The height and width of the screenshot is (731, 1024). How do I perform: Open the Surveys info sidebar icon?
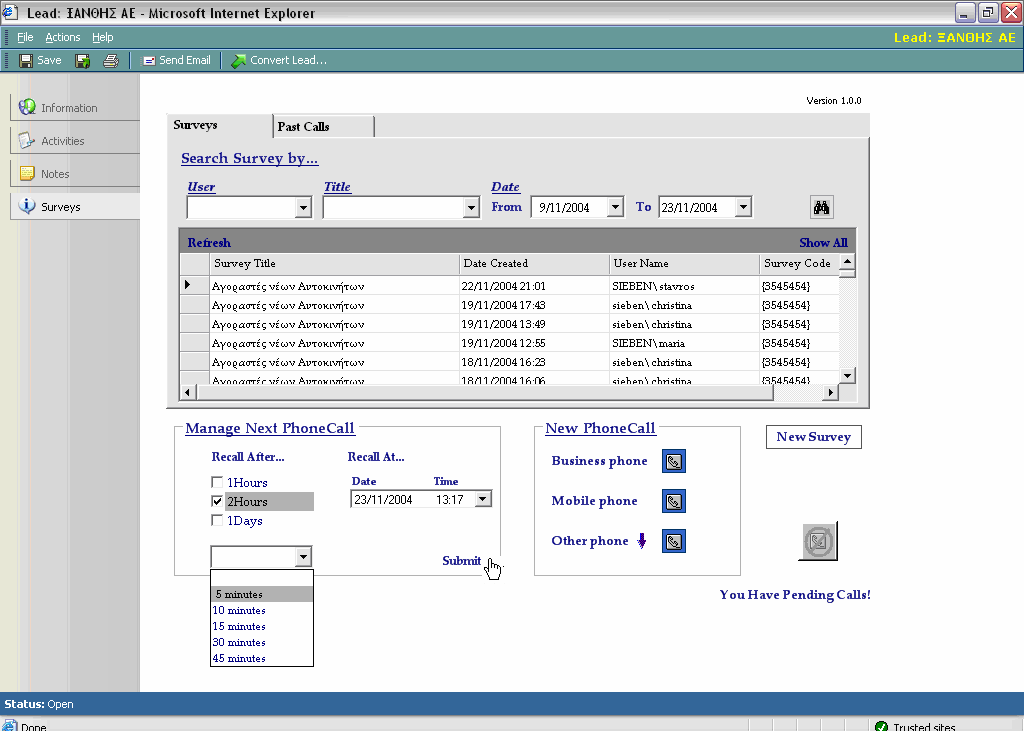(x=27, y=206)
